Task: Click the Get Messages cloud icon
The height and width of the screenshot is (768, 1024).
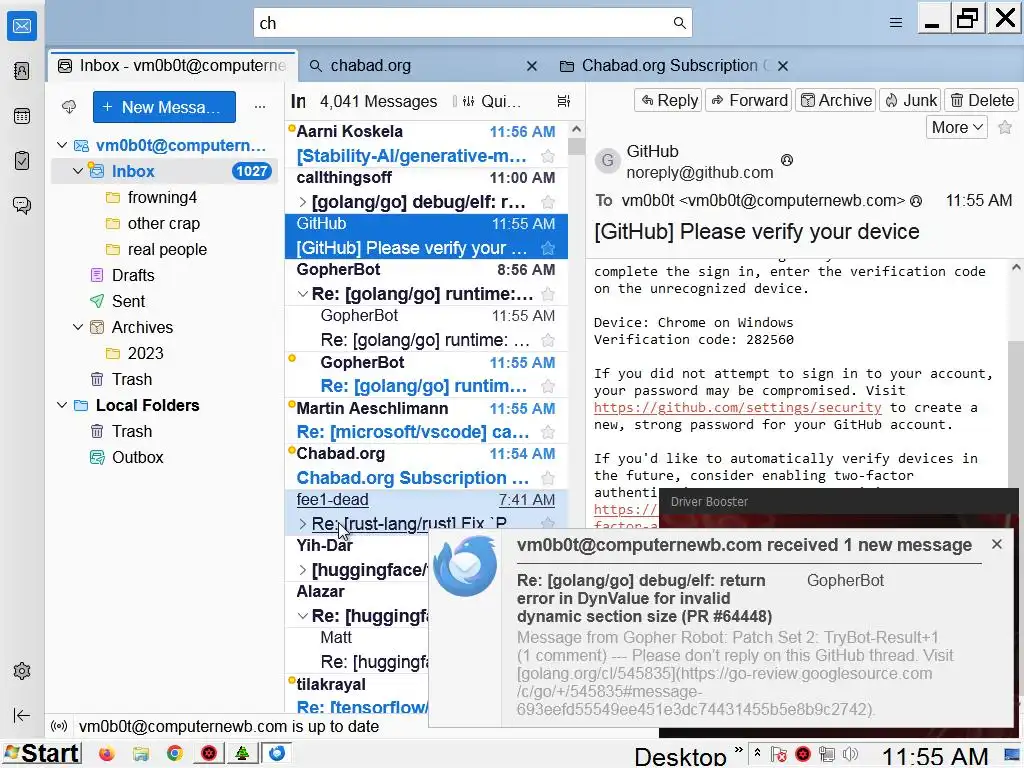Action: 69,106
